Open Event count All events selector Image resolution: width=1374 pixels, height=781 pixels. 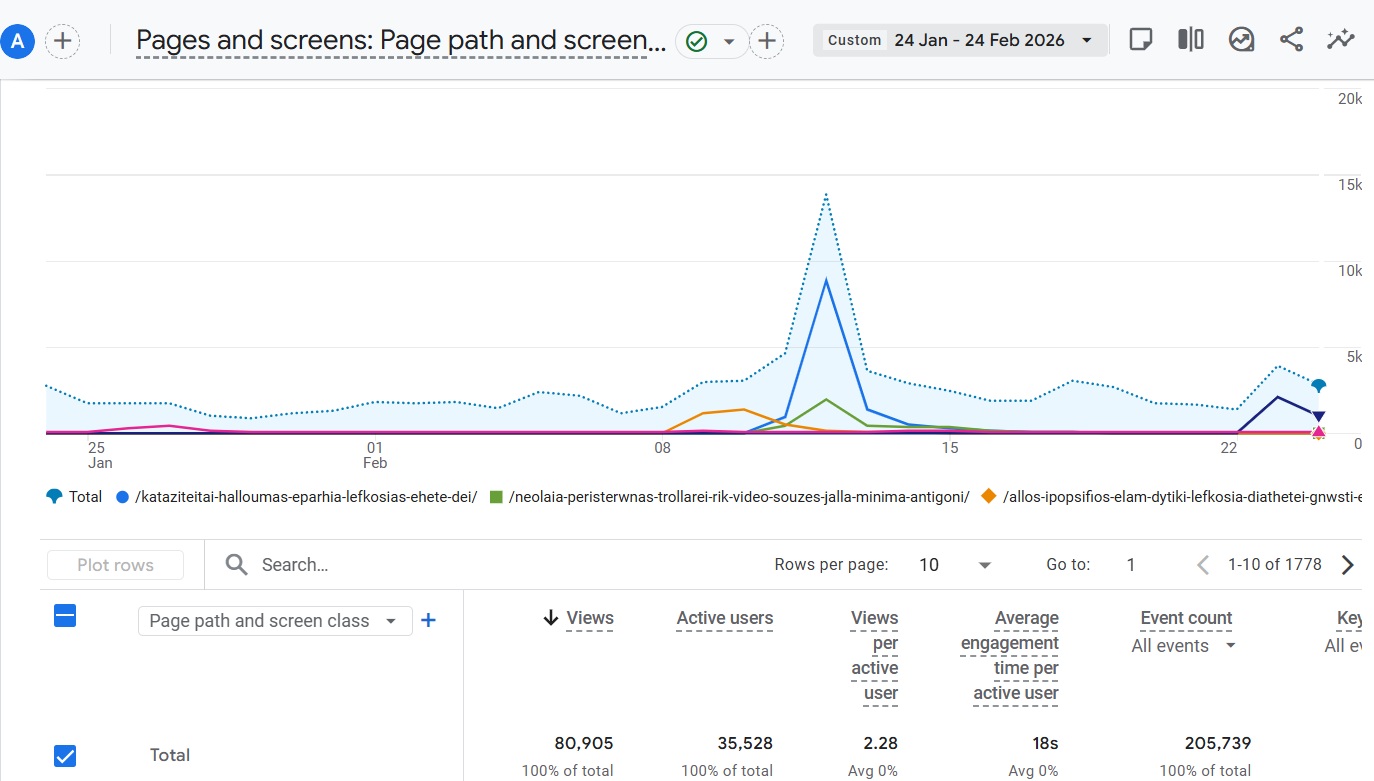click(x=1185, y=646)
